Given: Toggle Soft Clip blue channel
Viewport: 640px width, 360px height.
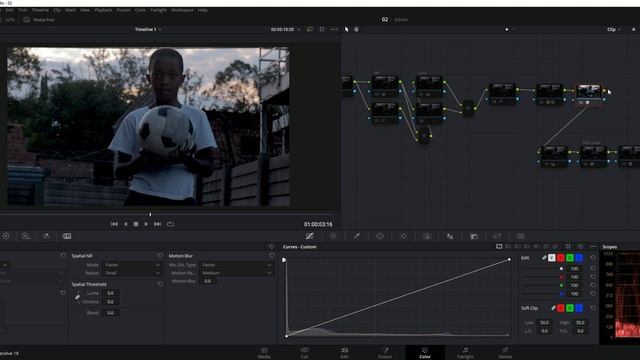Looking at the screenshot, I should [579, 308].
